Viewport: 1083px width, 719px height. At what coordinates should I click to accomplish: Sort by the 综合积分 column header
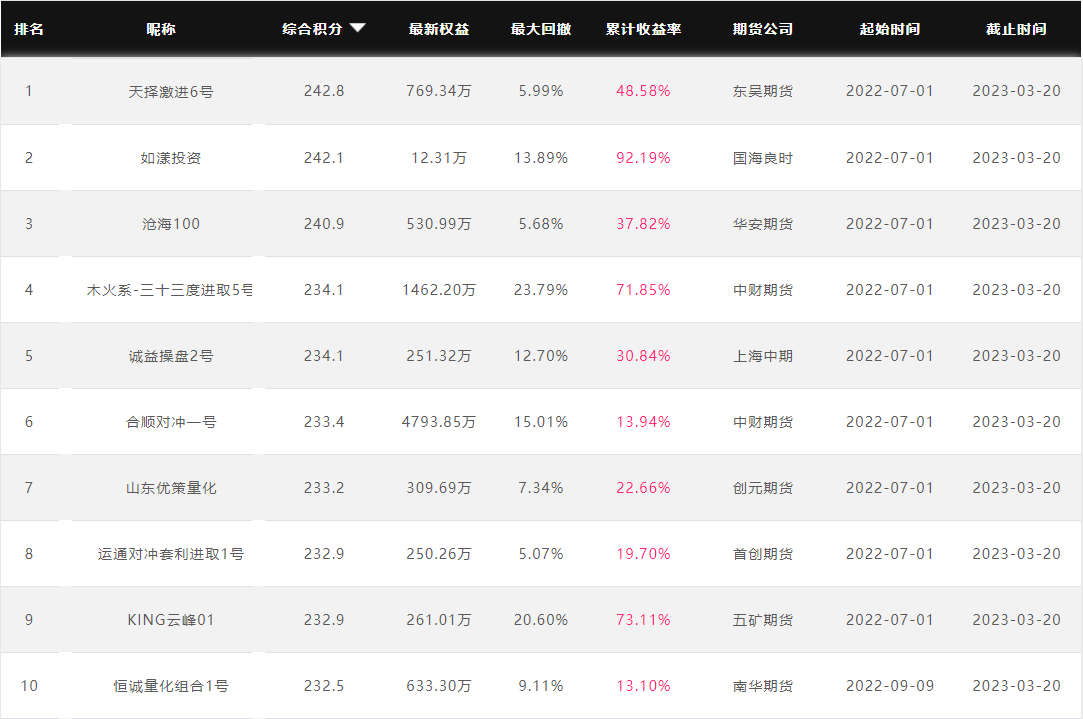click(312, 29)
